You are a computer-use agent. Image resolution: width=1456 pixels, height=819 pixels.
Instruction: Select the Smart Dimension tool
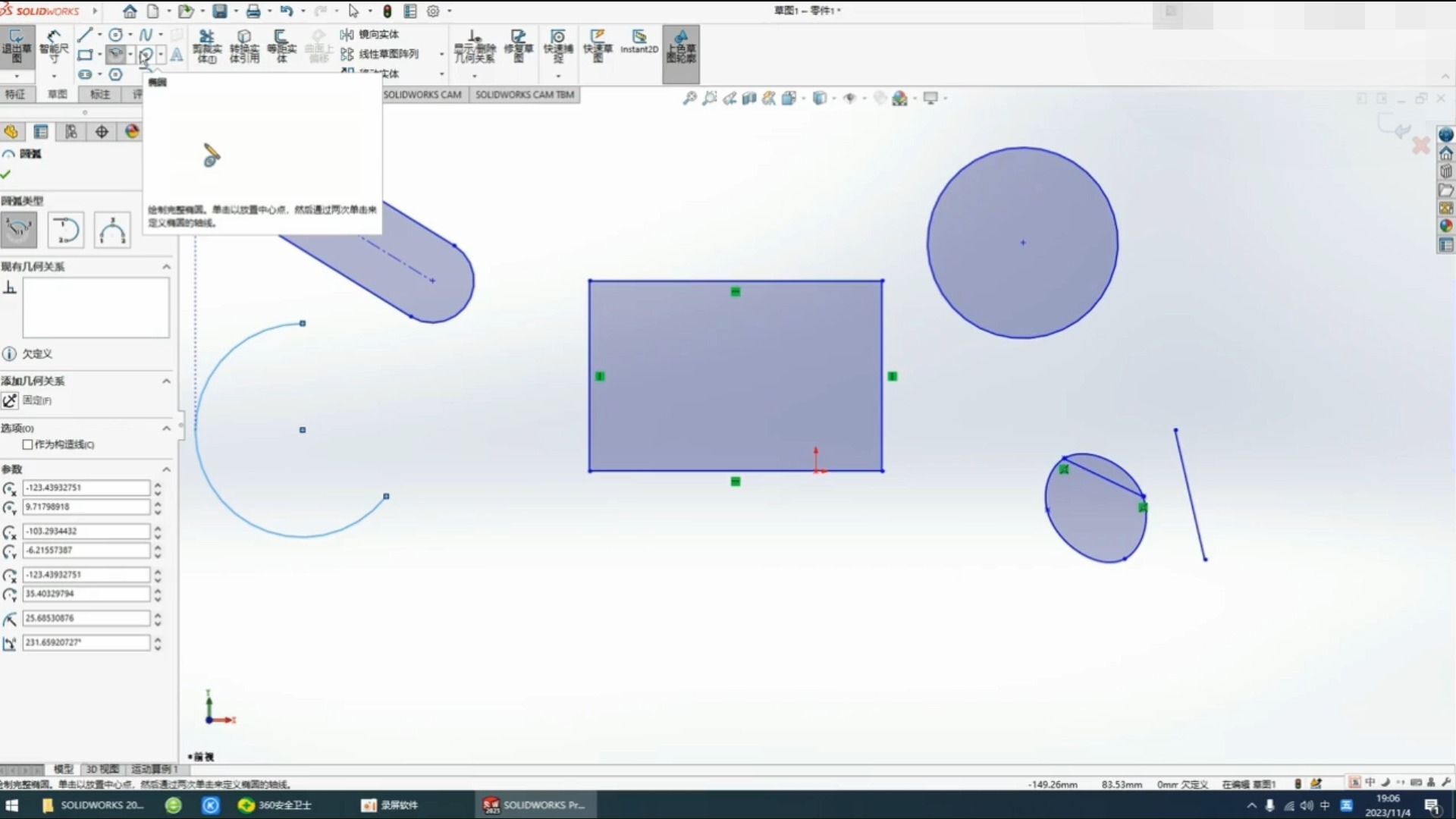tap(53, 45)
